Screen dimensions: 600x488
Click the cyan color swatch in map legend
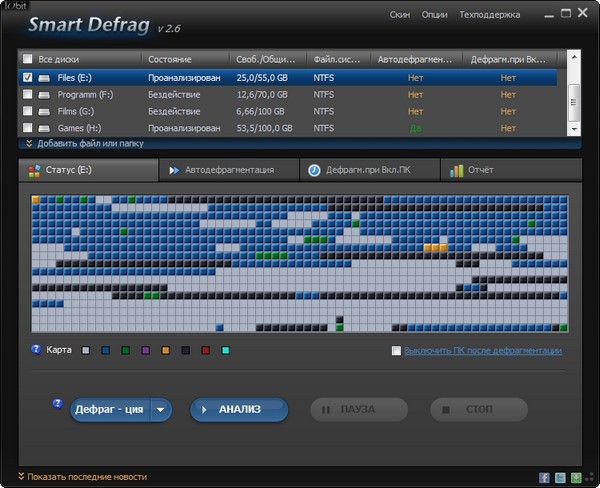(225, 351)
